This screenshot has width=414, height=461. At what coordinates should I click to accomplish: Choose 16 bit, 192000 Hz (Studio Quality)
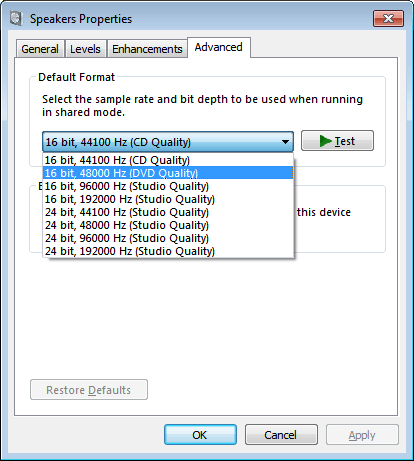tap(168, 199)
